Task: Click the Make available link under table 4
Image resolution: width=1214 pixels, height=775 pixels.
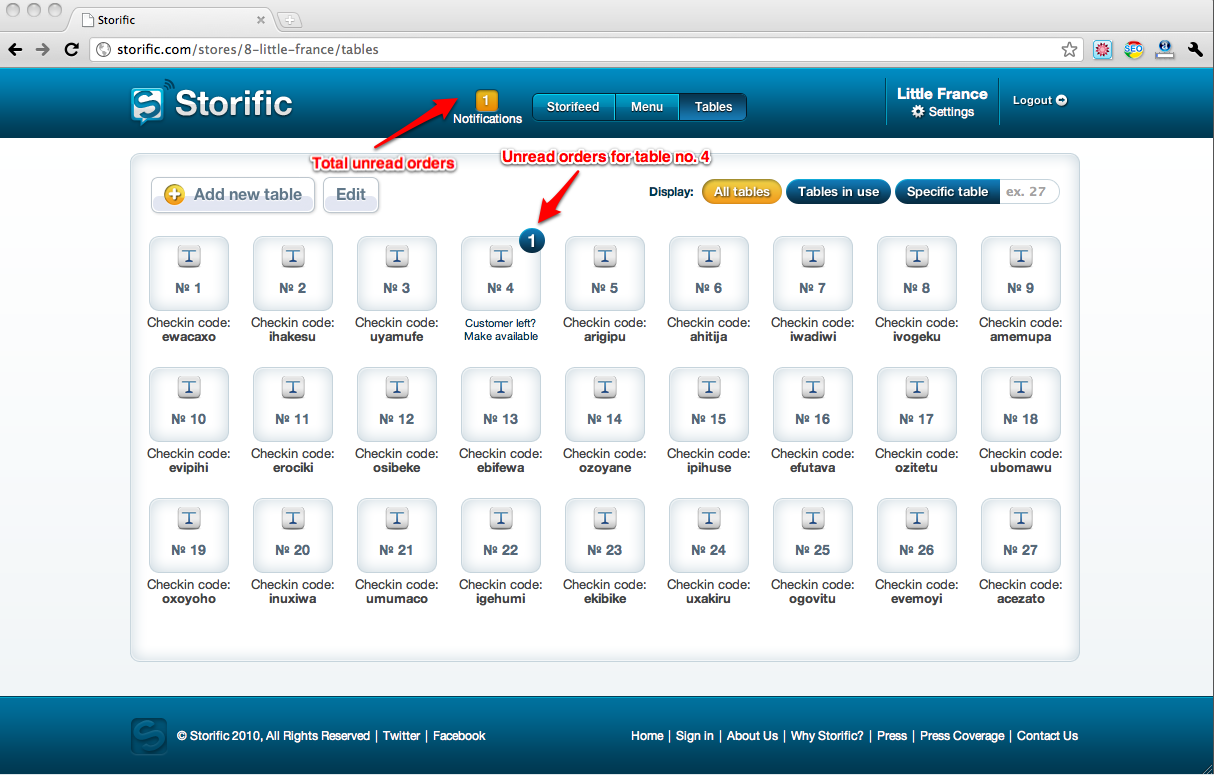Action: [x=501, y=337]
